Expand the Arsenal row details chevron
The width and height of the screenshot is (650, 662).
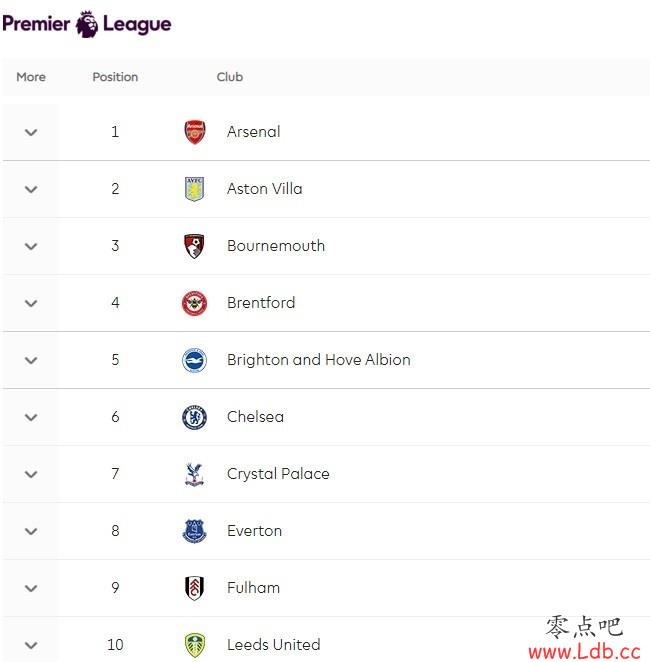coord(31,132)
